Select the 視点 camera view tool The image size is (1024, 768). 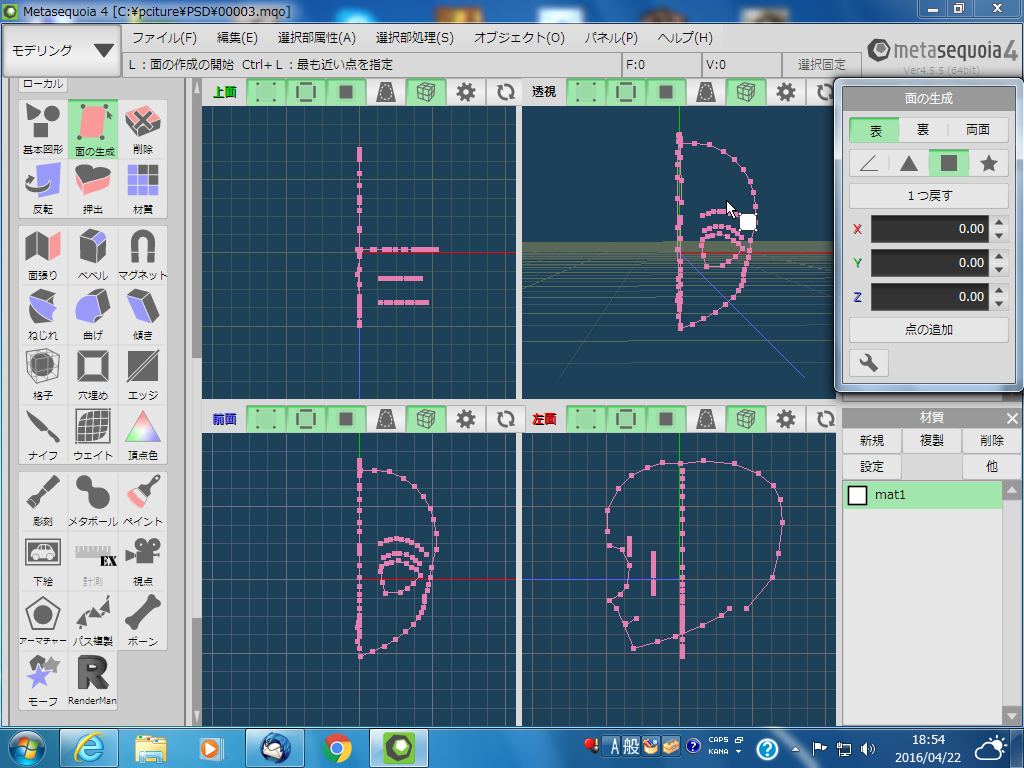tap(142, 561)
